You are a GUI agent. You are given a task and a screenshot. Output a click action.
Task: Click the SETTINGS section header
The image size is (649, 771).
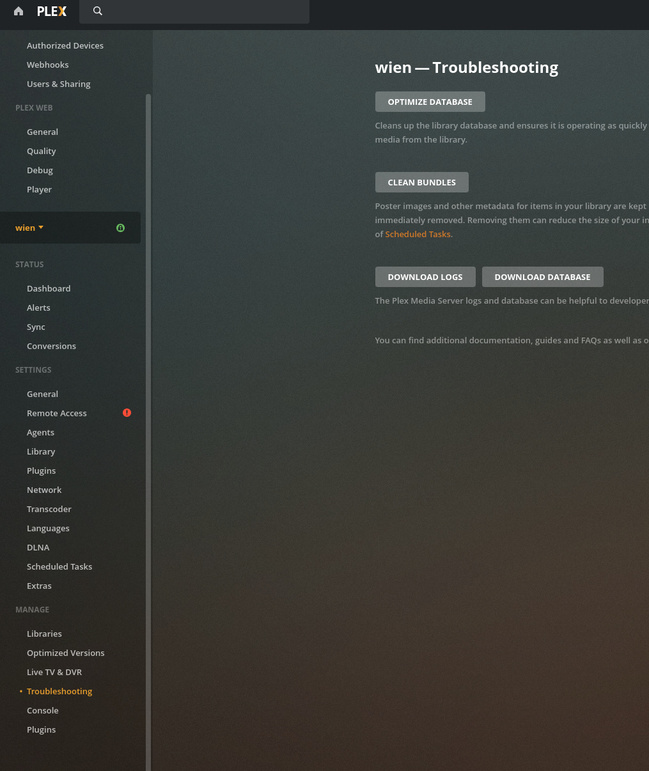coord(33,370)
